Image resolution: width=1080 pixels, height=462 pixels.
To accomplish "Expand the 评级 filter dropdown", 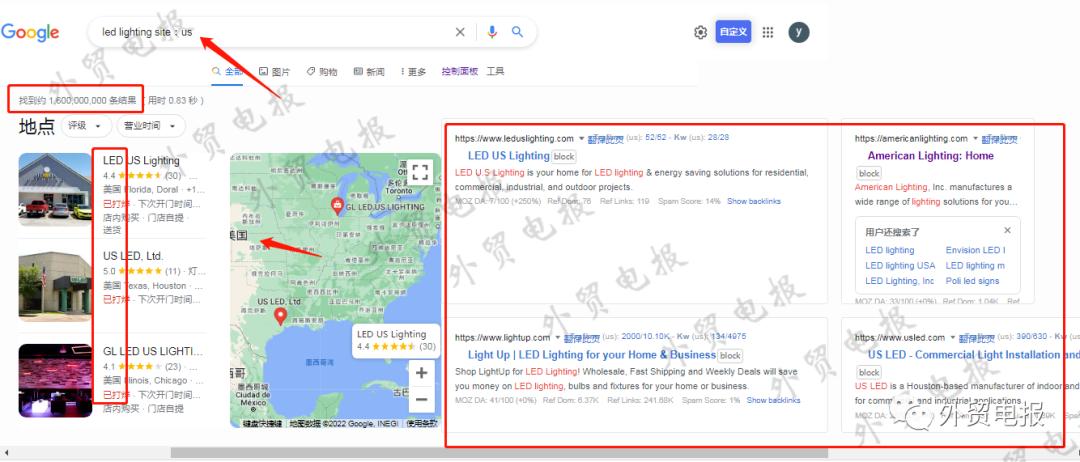I will tap(86, 126).
